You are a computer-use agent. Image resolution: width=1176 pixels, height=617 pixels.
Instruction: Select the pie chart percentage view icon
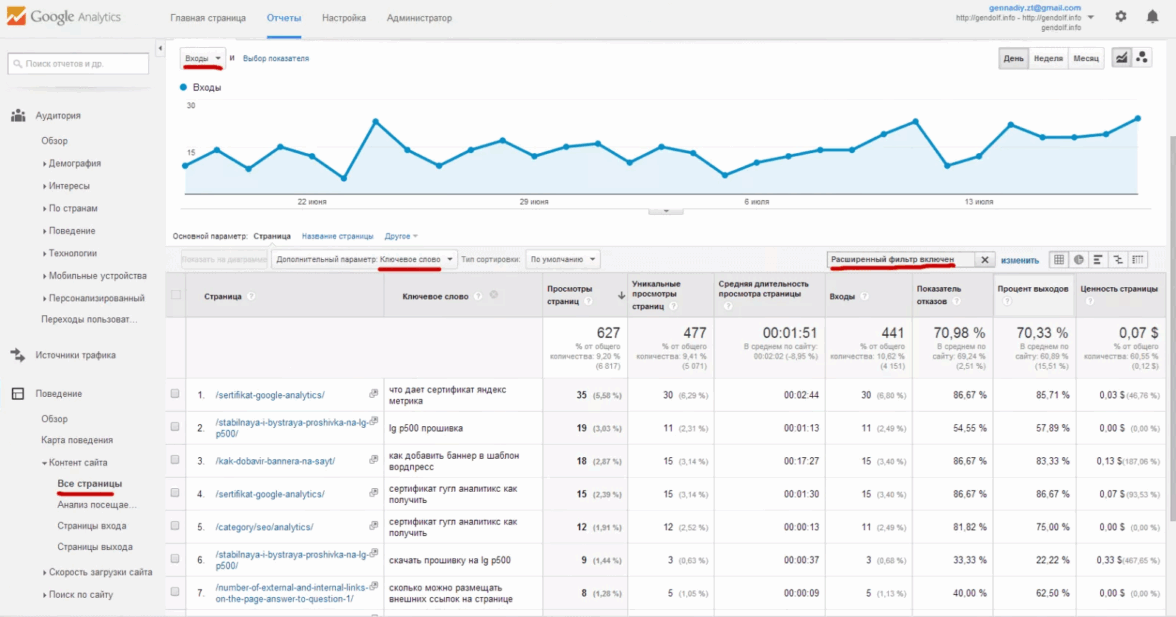1079,260
